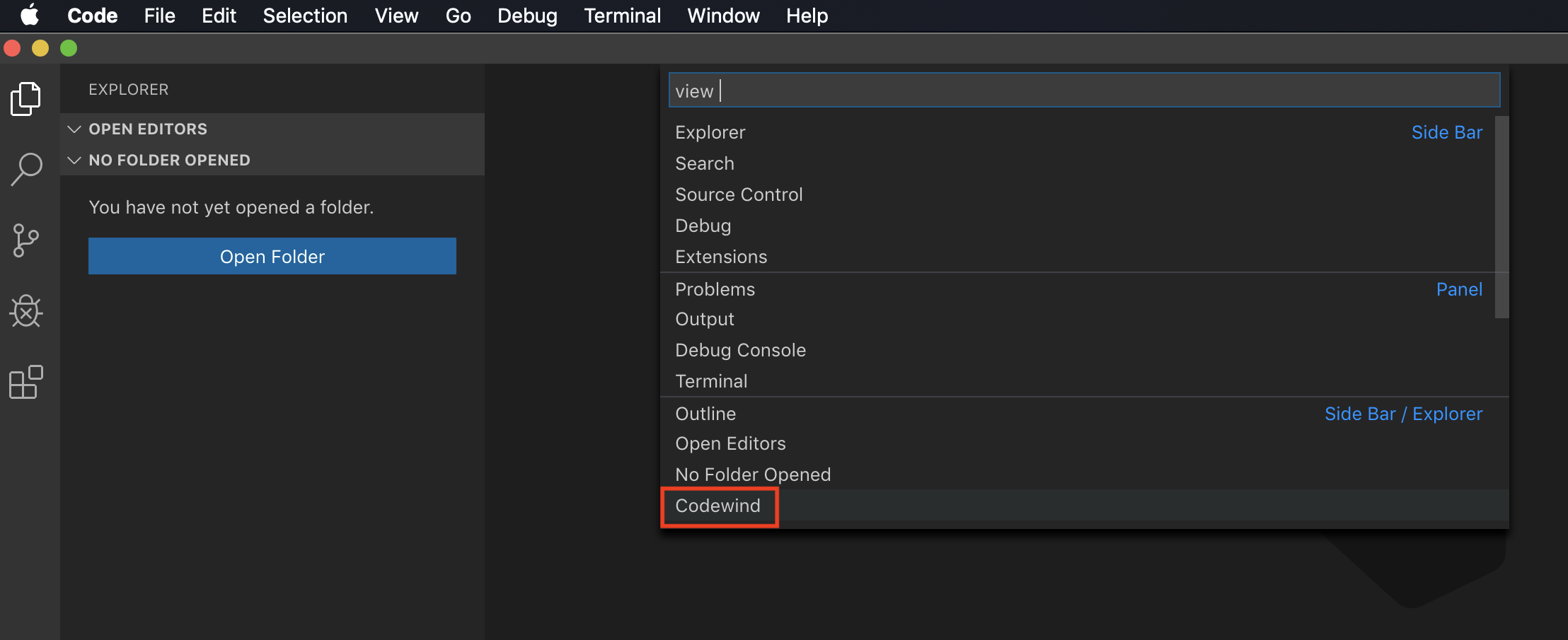1568x640 pixels.
Task: Select Explorer in the quick open list
Action: coord(1078,132)
